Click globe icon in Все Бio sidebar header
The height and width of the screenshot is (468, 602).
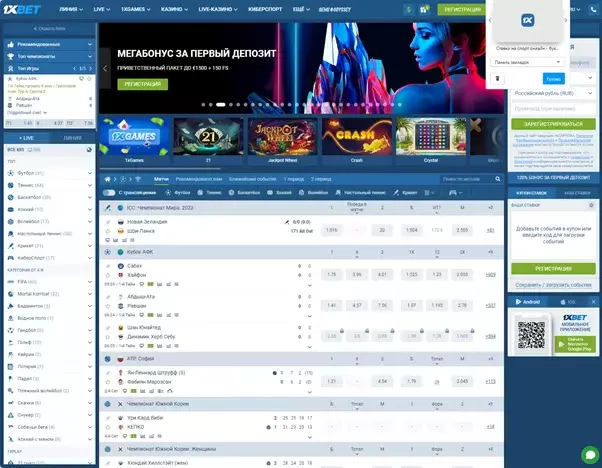89,149
